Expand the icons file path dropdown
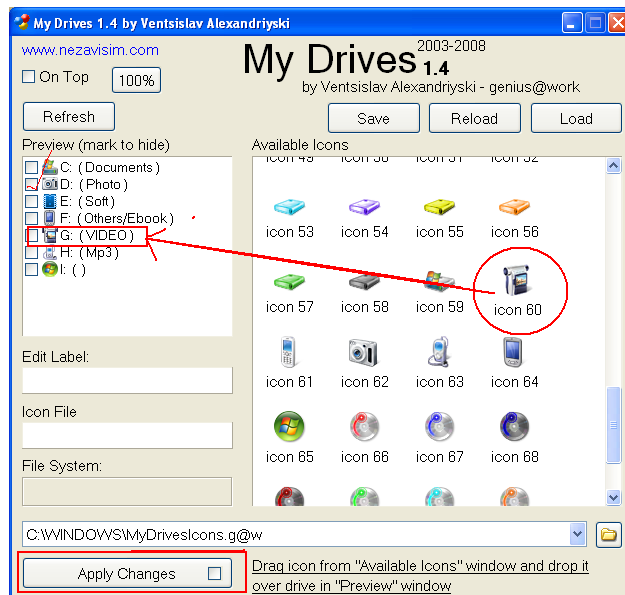This screenshot has height=595, width=625. (578, 534)
